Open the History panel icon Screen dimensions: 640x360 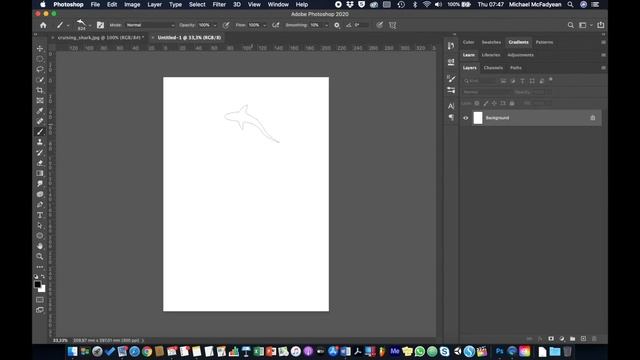[x=451, y=46]
